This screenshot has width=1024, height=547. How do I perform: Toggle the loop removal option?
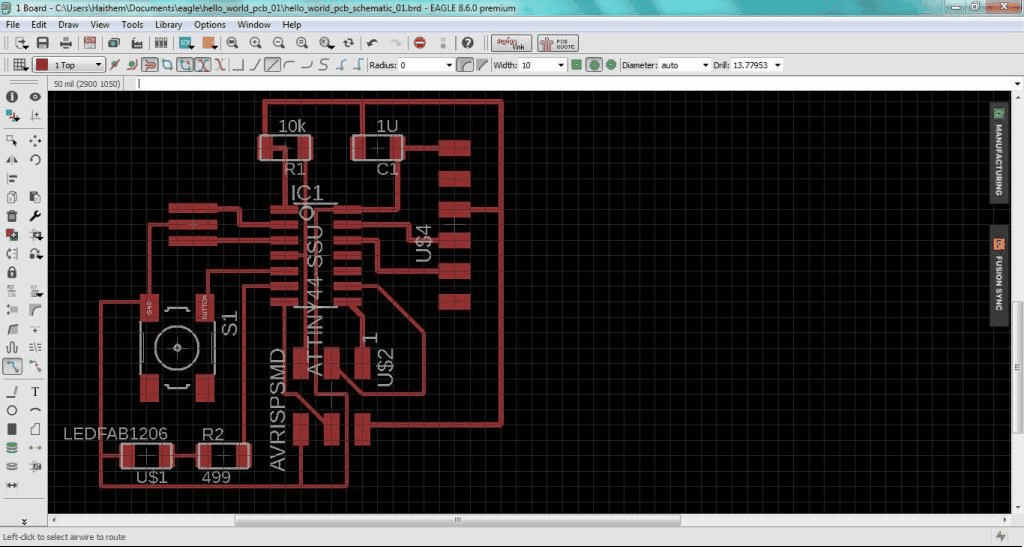pos(185,65)
